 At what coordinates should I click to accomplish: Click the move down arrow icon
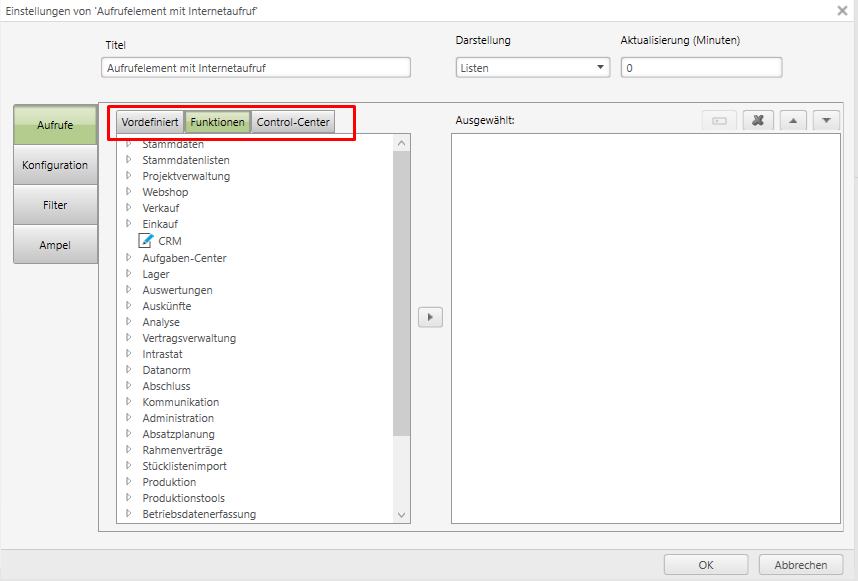[825, 120]
